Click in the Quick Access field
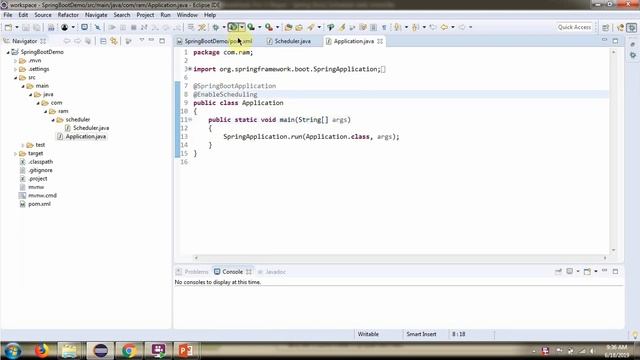 click(x=574, y=27)
